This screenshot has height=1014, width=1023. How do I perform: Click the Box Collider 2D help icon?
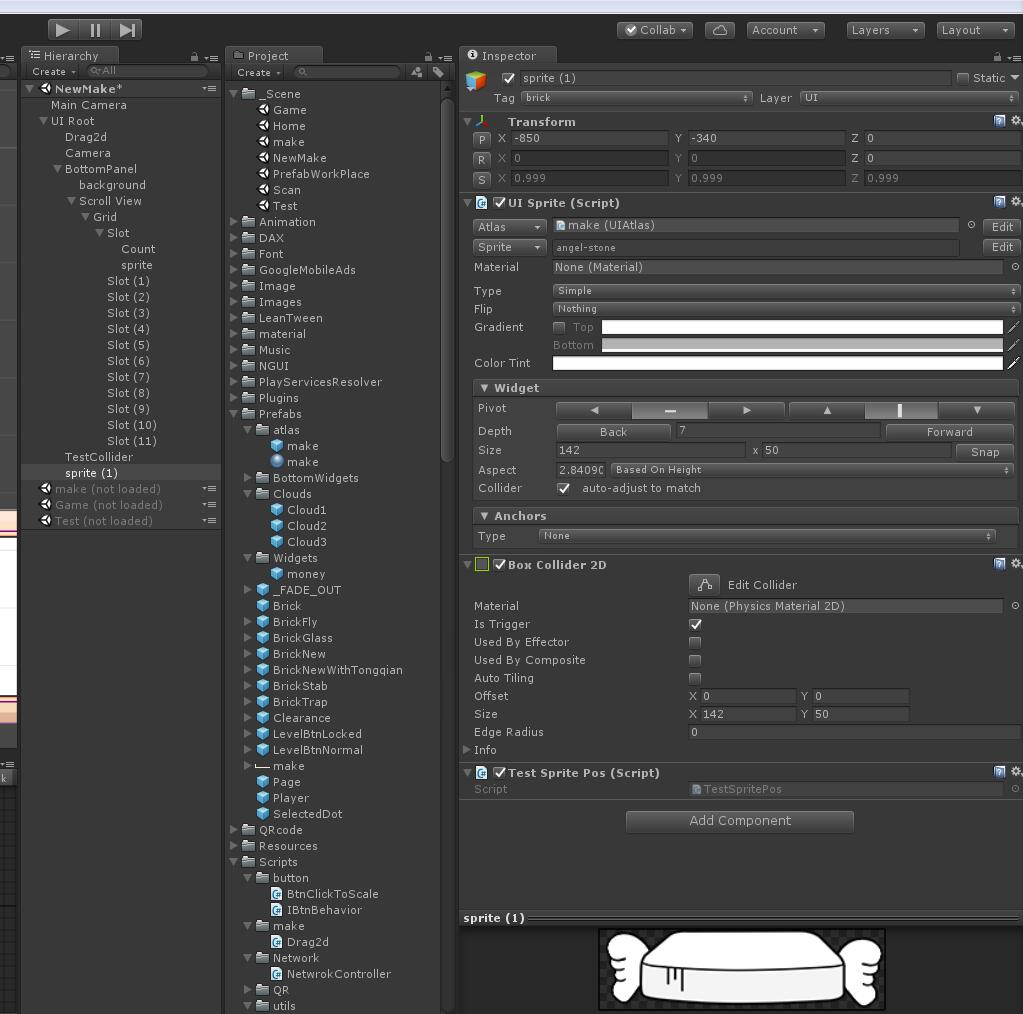[1000, 564]
